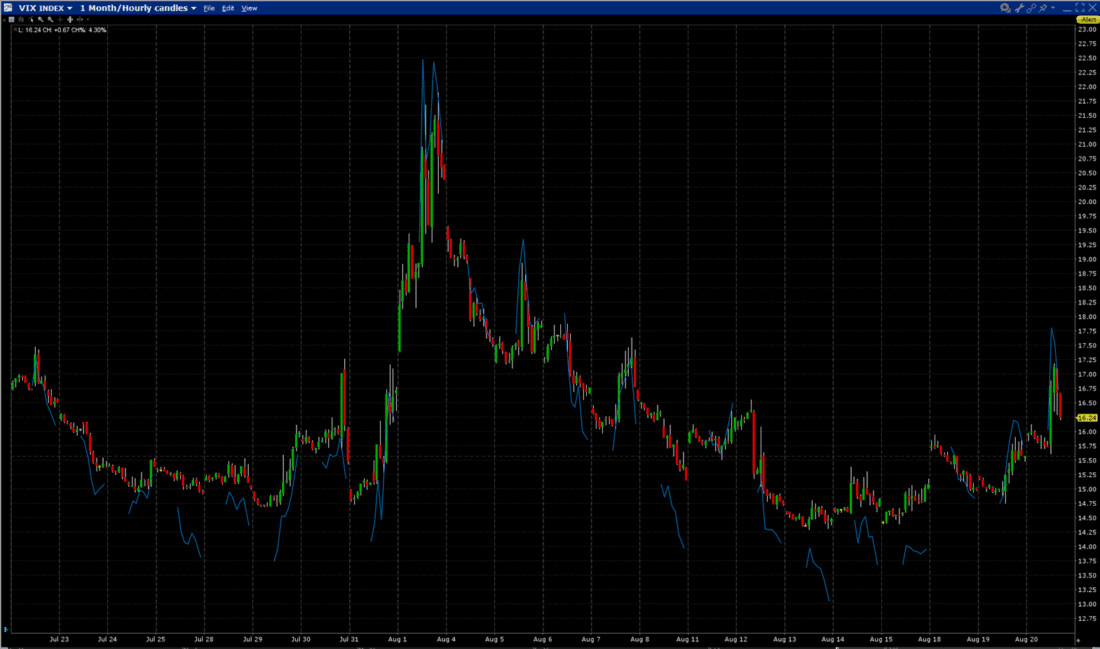Click the search magnifier icon in title bar

(1005, 8)
